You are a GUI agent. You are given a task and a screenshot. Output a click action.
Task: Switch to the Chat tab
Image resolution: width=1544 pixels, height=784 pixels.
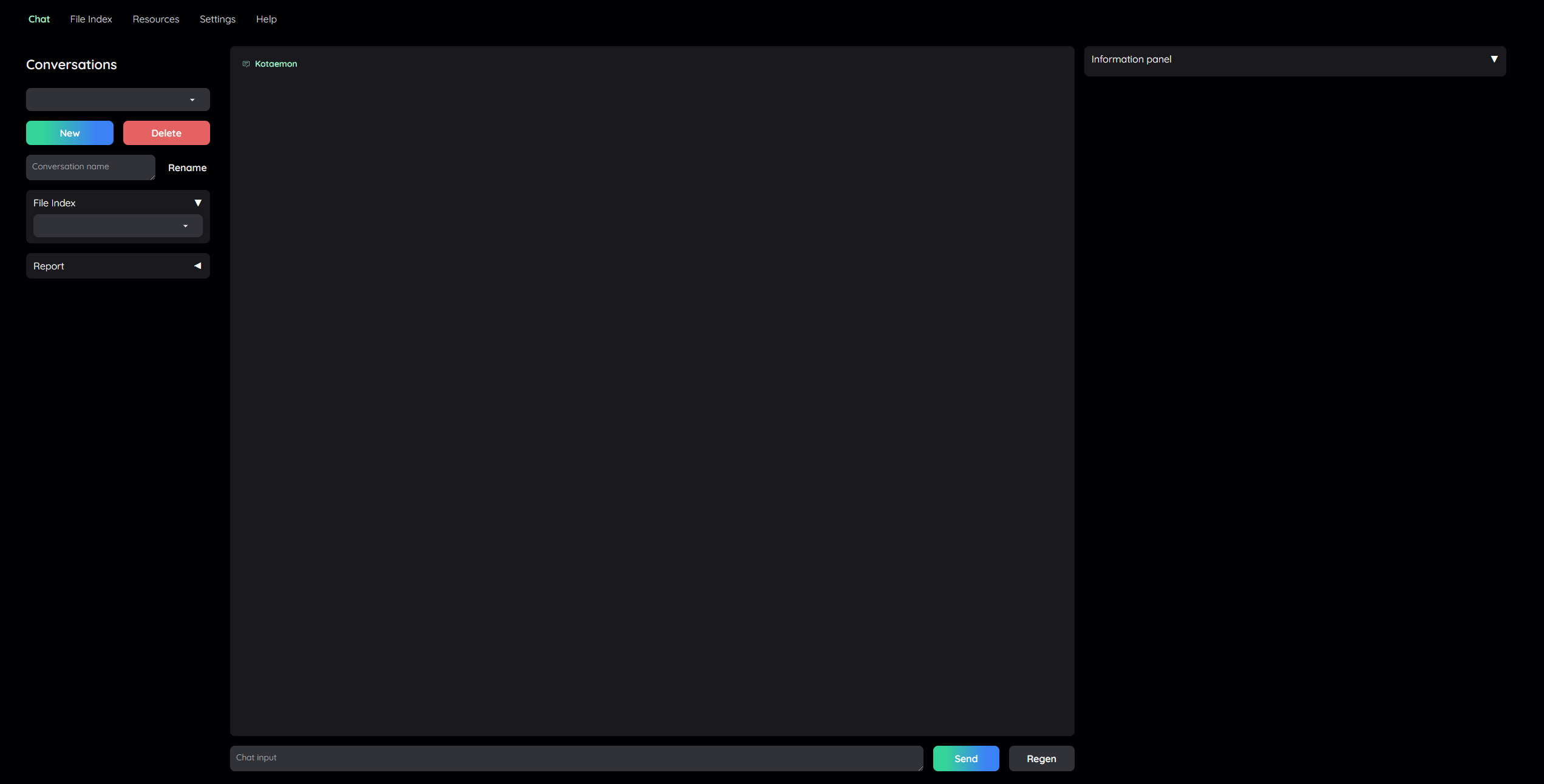tap(39, 19)
